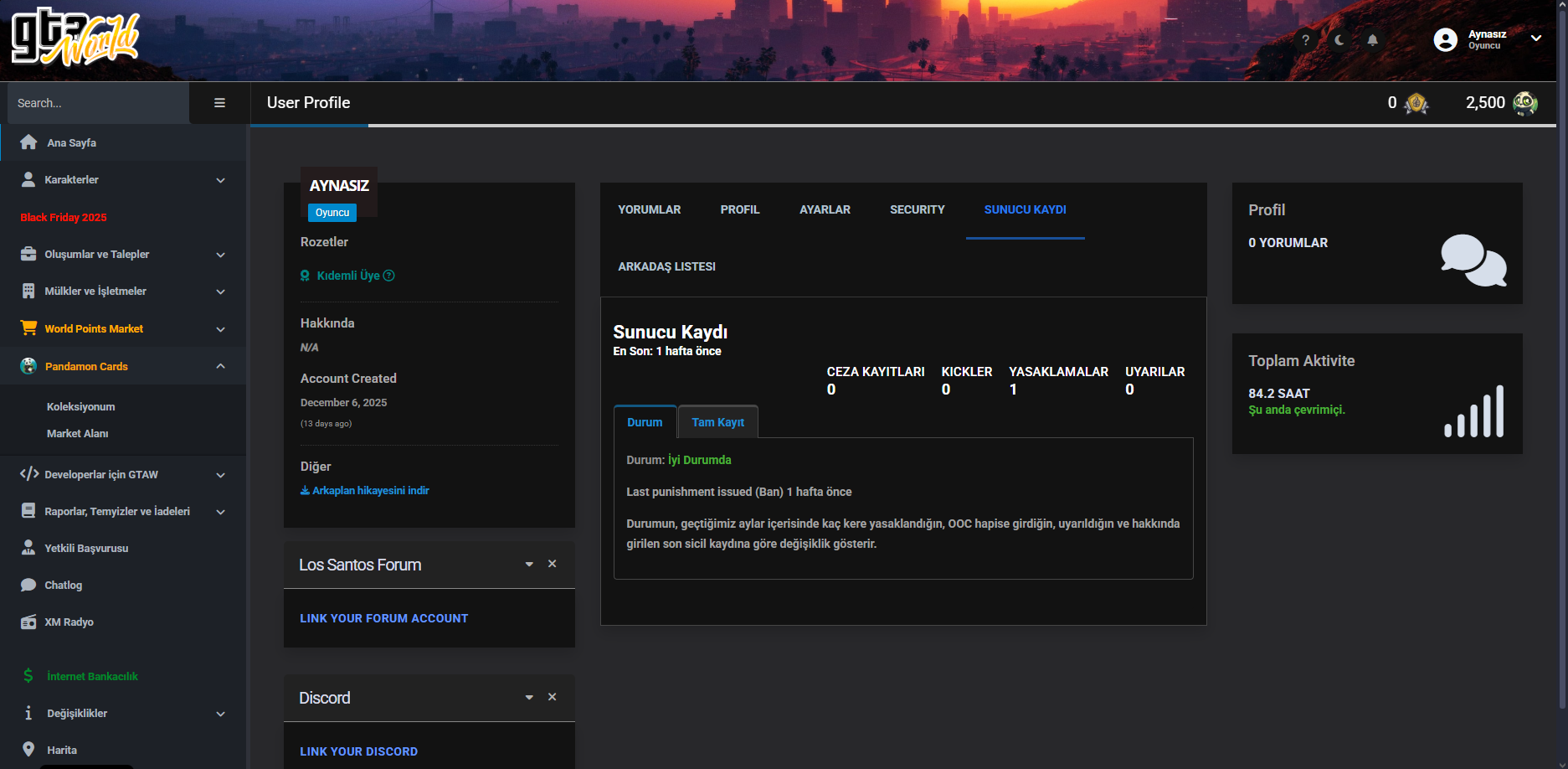Screen dimensions: 1568x769
Task: Click the Kıdemli Üye badge icon
Action: 306,276
